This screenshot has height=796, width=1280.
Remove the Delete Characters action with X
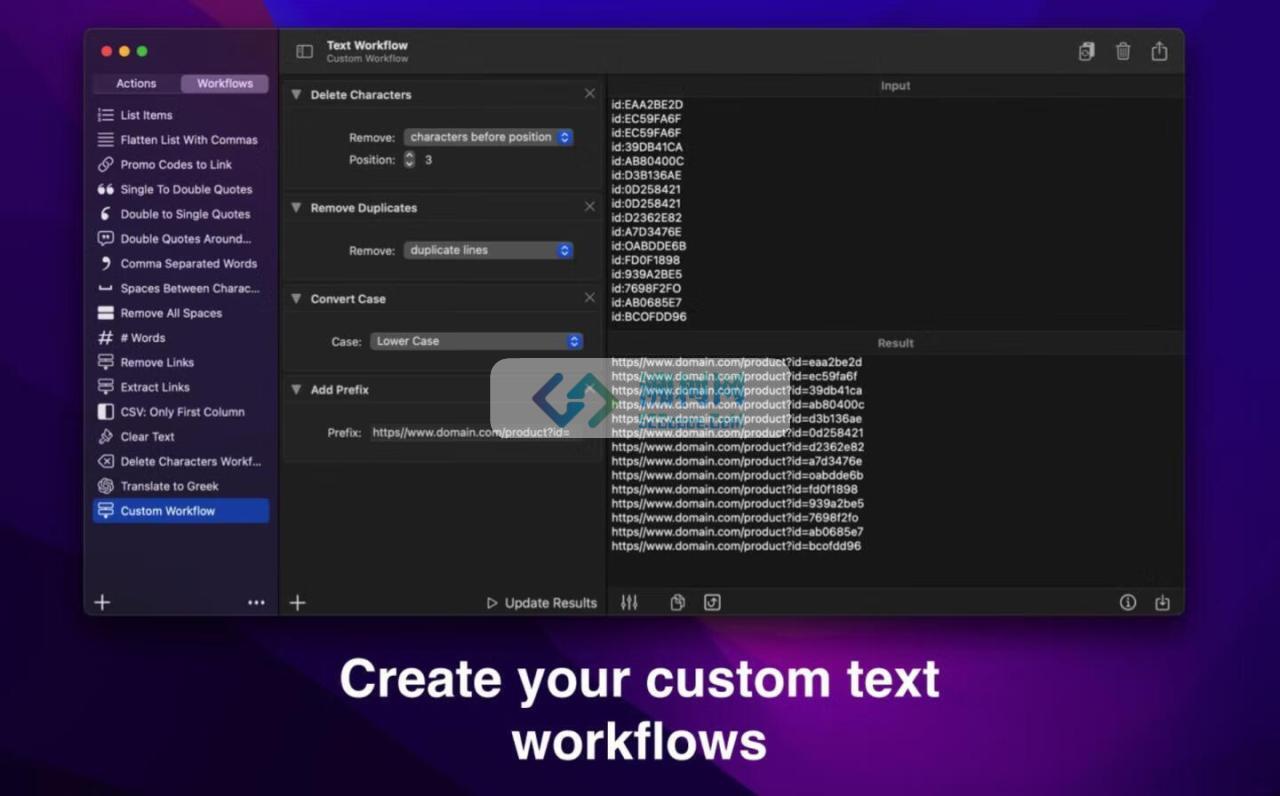point(590,93)
